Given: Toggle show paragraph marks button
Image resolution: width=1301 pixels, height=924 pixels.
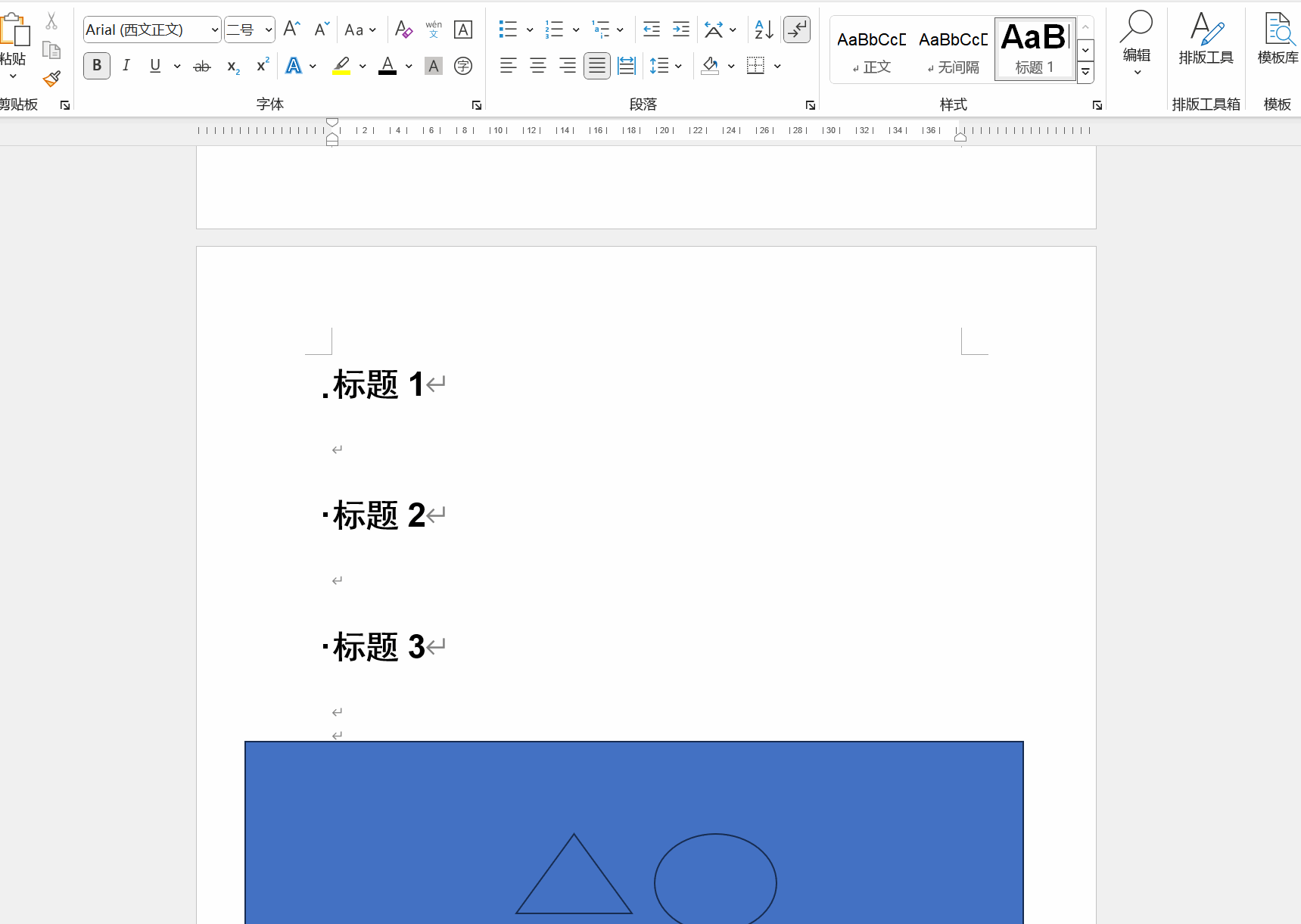Looking at the screenshot, I should pos(797,30).
